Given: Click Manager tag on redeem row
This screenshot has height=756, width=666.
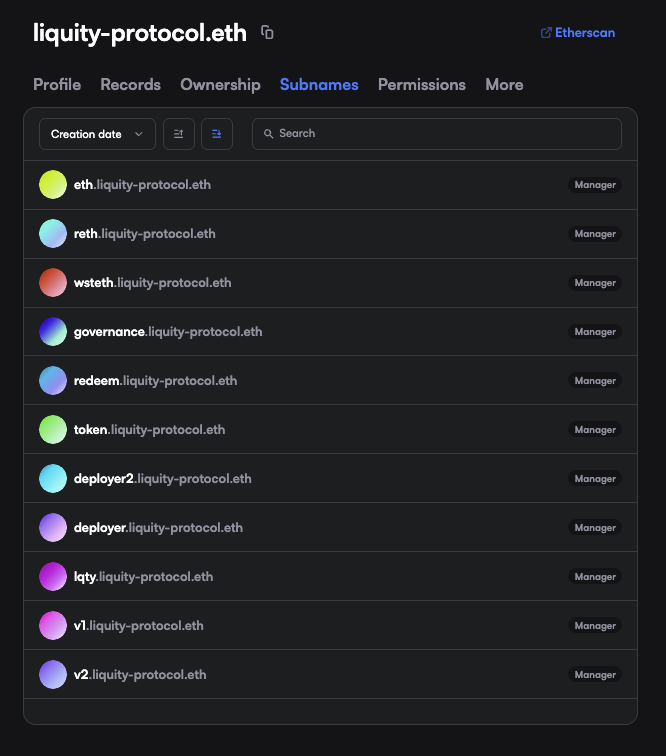Looking at the screenshot, I should pos(595,381).
